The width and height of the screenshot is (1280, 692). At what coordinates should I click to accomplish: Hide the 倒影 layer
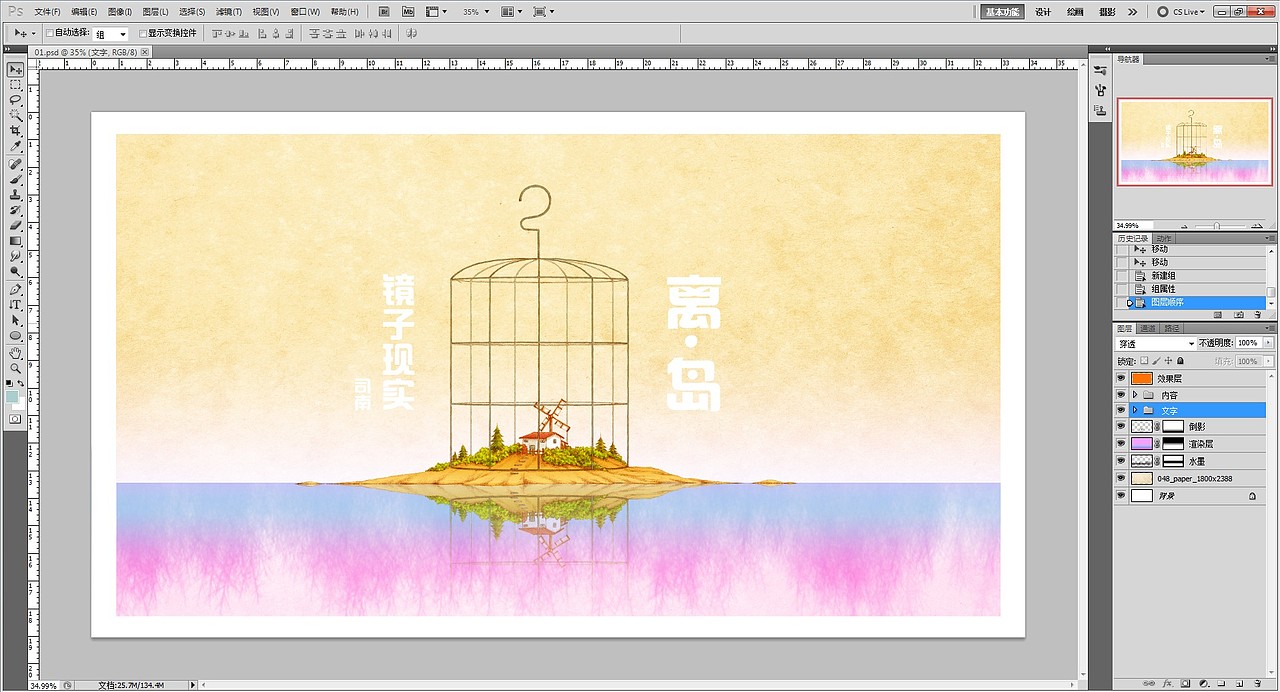point(1121,427)
